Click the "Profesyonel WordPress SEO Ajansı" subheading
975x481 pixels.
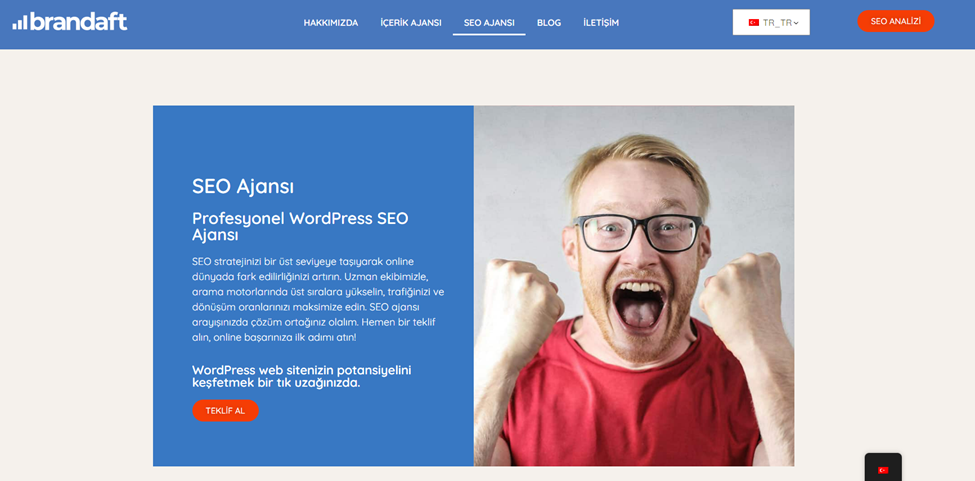click(300, 227)
